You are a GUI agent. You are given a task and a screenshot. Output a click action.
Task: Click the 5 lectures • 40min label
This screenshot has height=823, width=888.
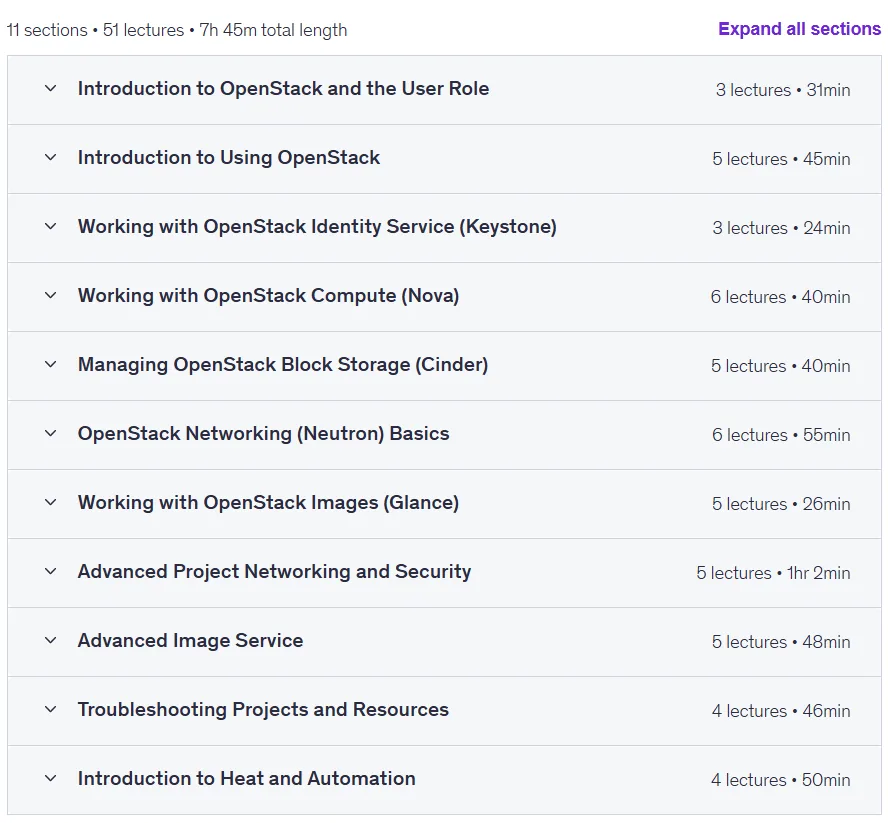(780, 366)
